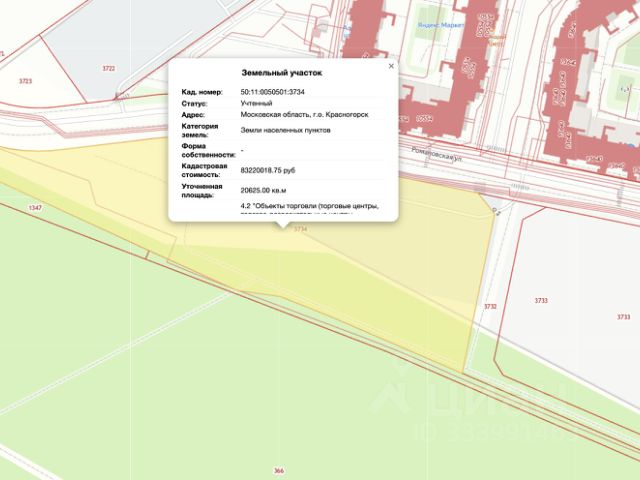
Task: Click the 3734 parcel label below the popup
Action: pos(300,229)
